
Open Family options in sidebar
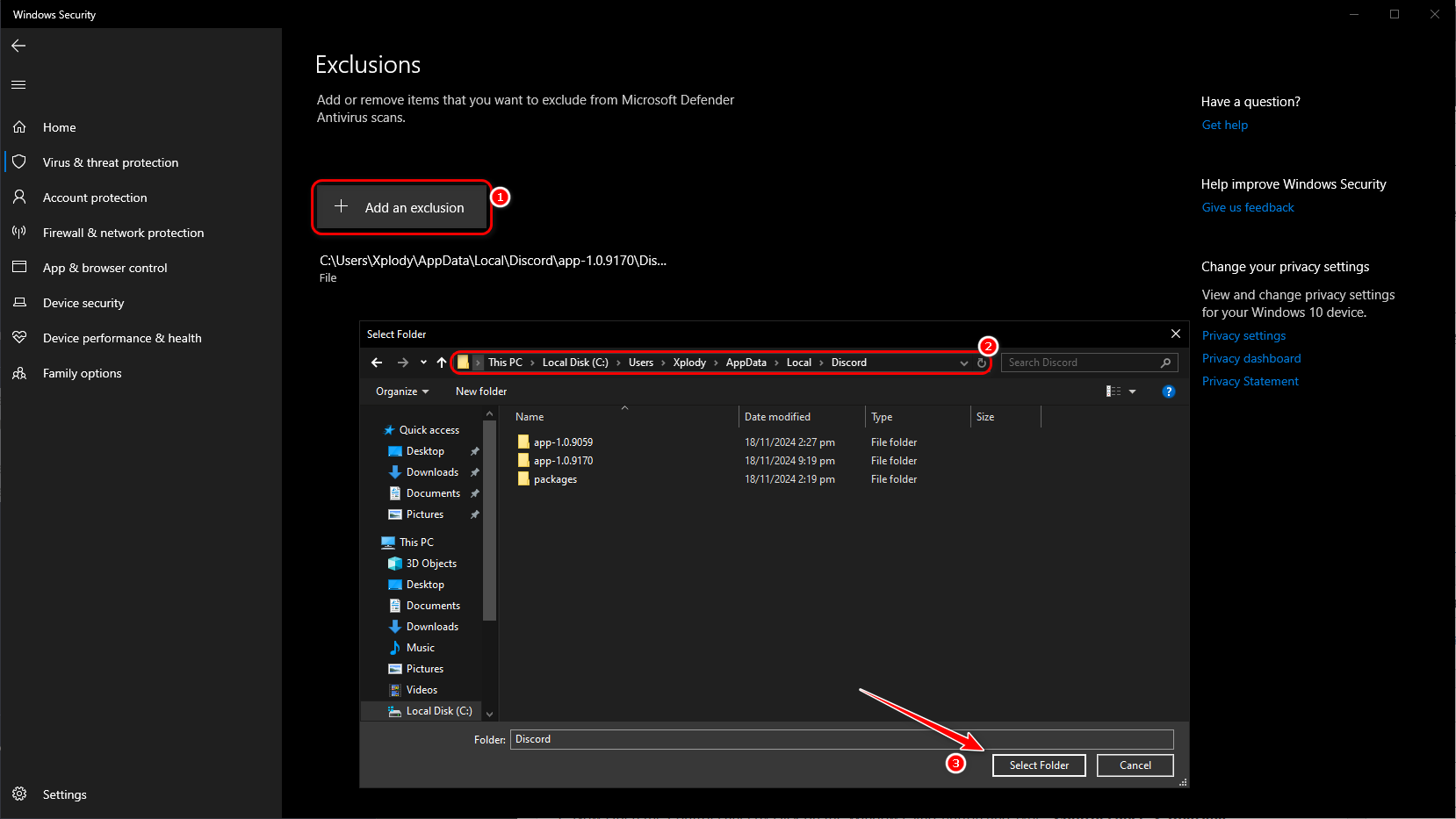[x=82, y=373]
